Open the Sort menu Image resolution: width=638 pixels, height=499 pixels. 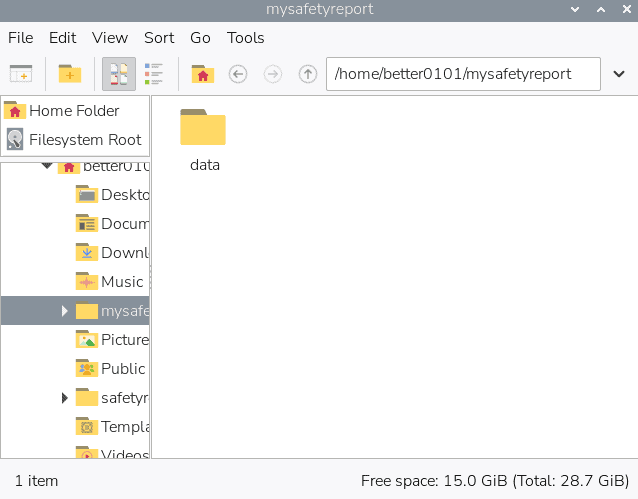pyautogui.click(x=159, y=38)
